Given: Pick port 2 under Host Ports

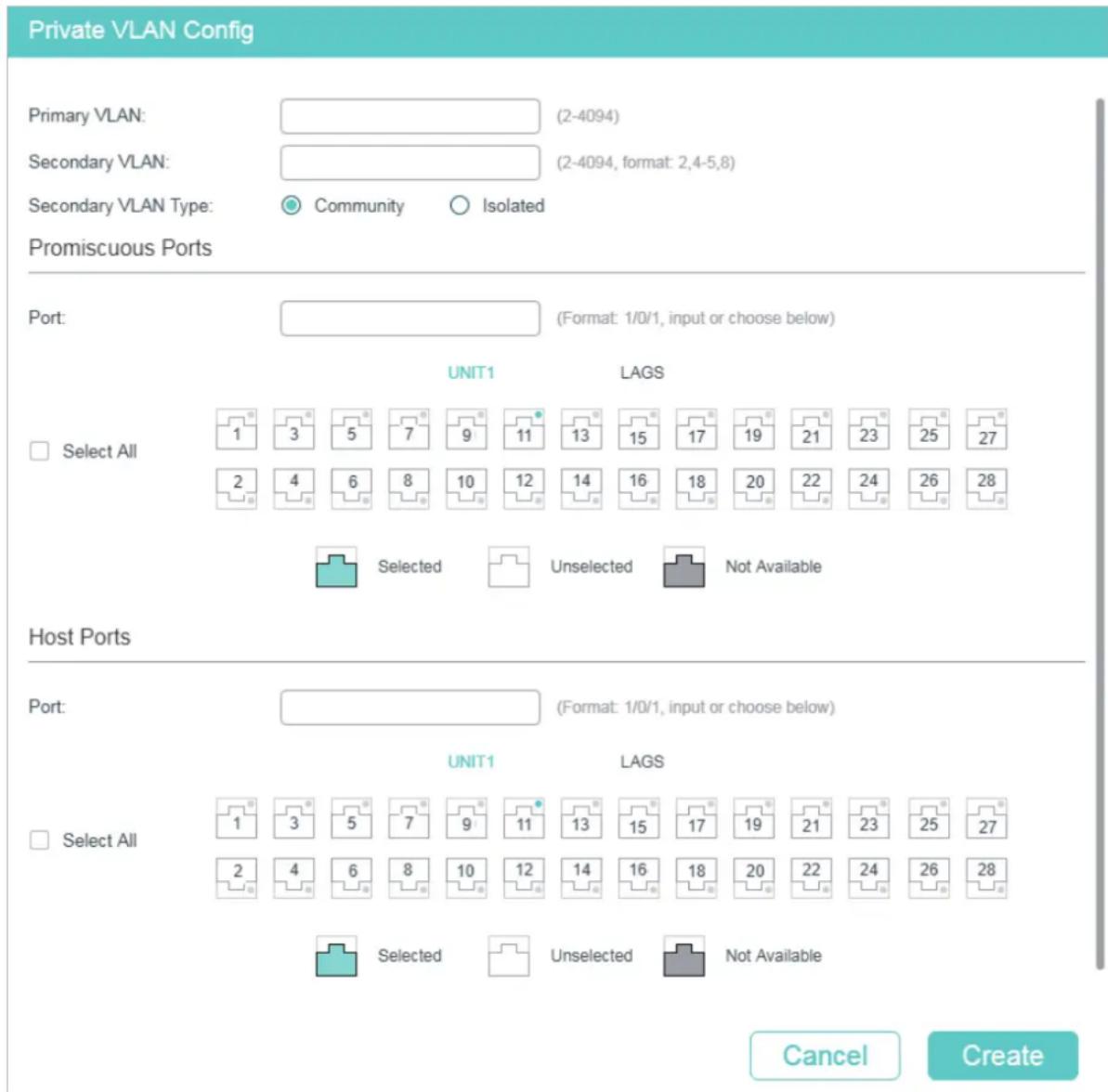Looking at the screenshot, I should click(237, 878).
